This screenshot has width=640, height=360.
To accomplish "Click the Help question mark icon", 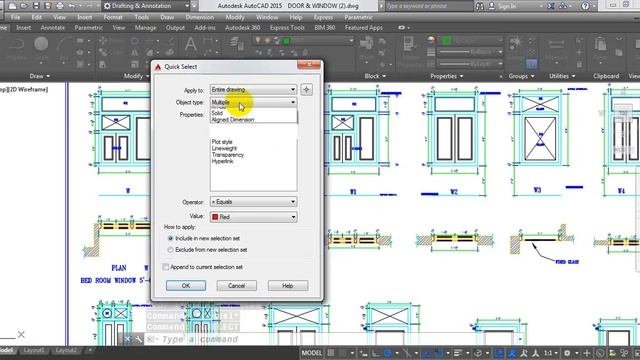I will (x=585, y=6).
